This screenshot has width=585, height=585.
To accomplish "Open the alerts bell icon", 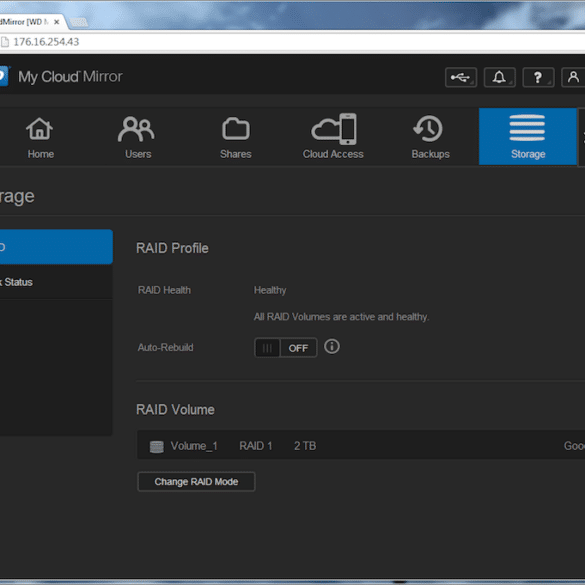I will pyautogui.click(x=500, y=77).
